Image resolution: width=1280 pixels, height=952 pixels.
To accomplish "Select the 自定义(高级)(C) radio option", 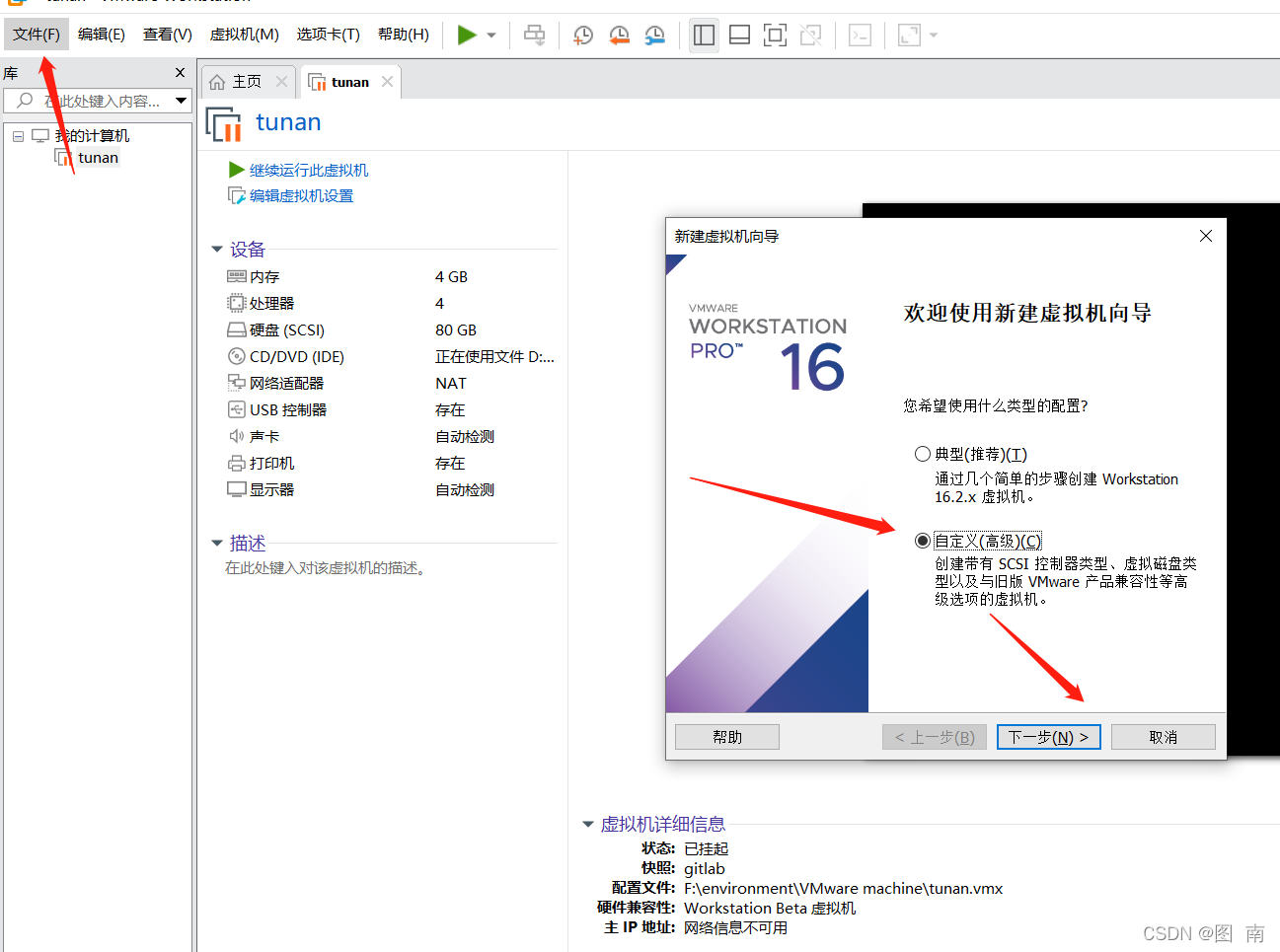I will (x=923, y=541).
